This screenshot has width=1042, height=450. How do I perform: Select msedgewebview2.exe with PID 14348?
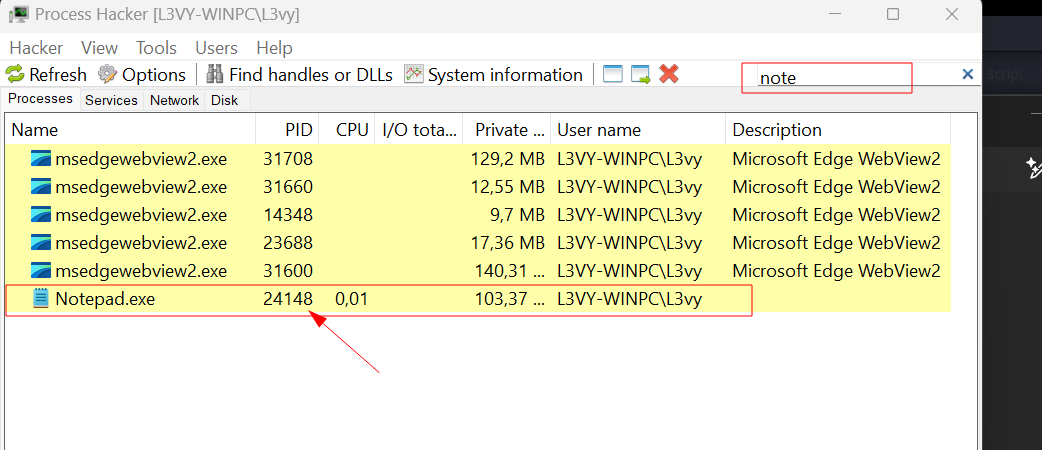point(478,215)
